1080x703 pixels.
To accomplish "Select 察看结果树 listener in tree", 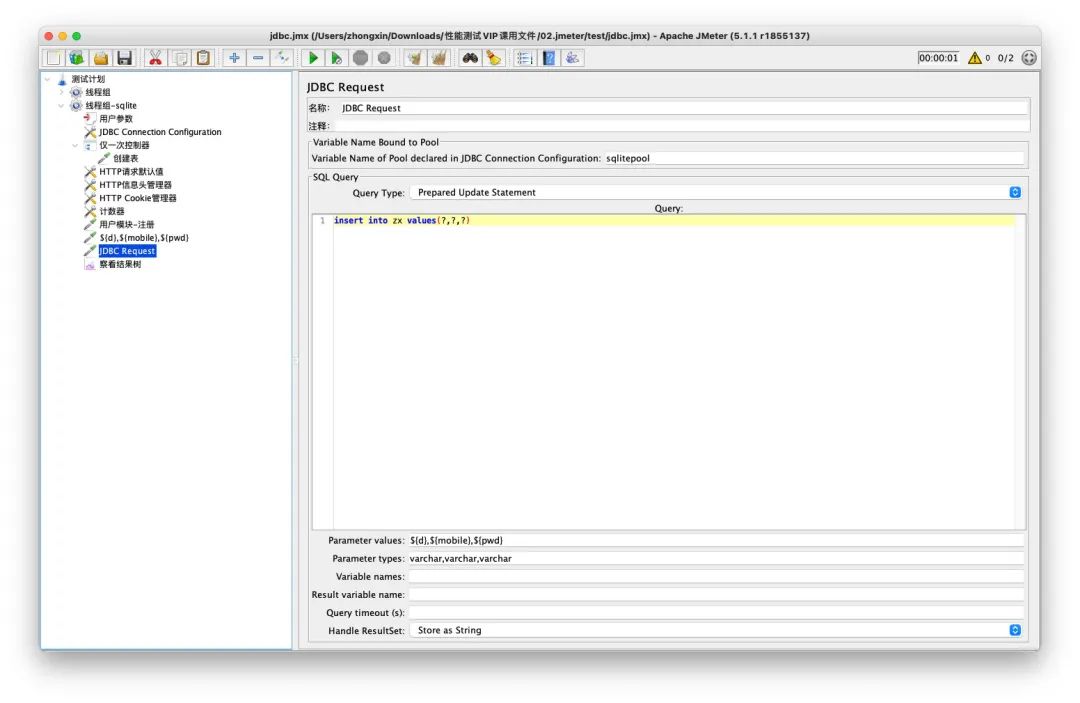I will (120, 264).
